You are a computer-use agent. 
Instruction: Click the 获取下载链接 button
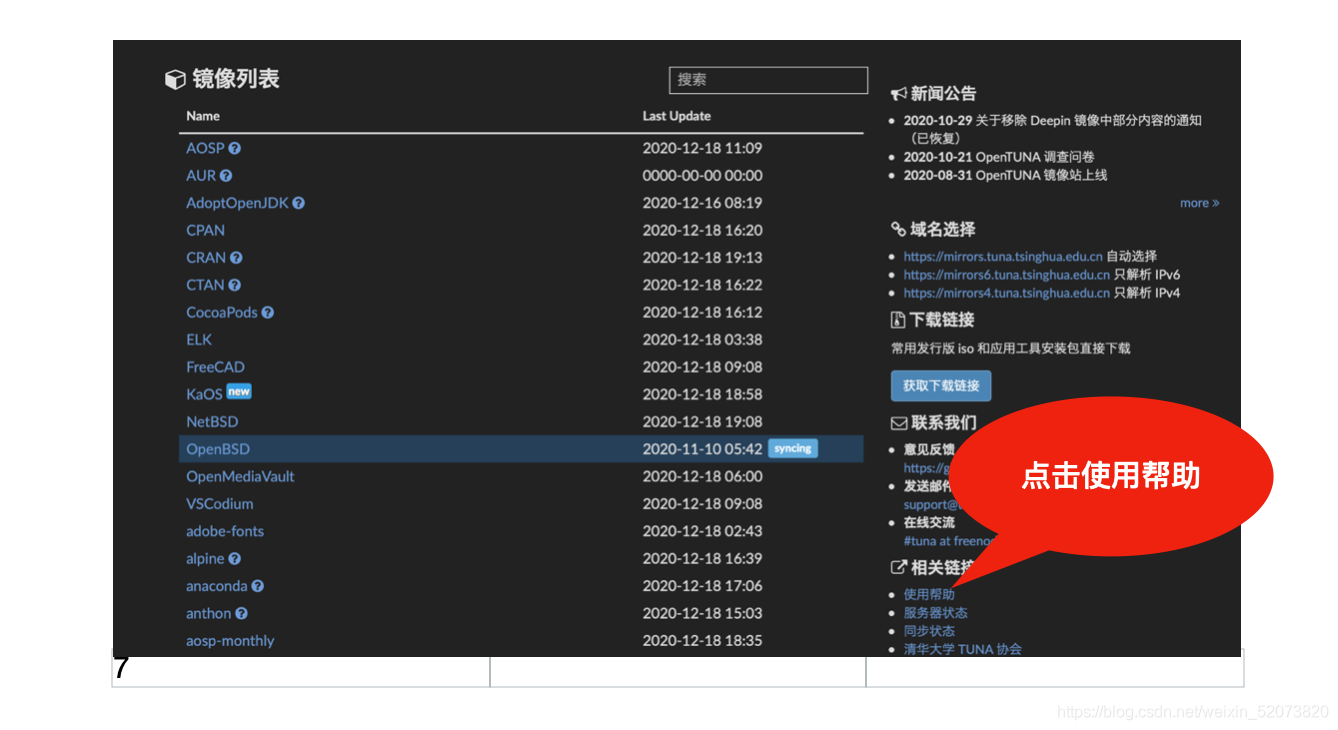pos(941,385)
